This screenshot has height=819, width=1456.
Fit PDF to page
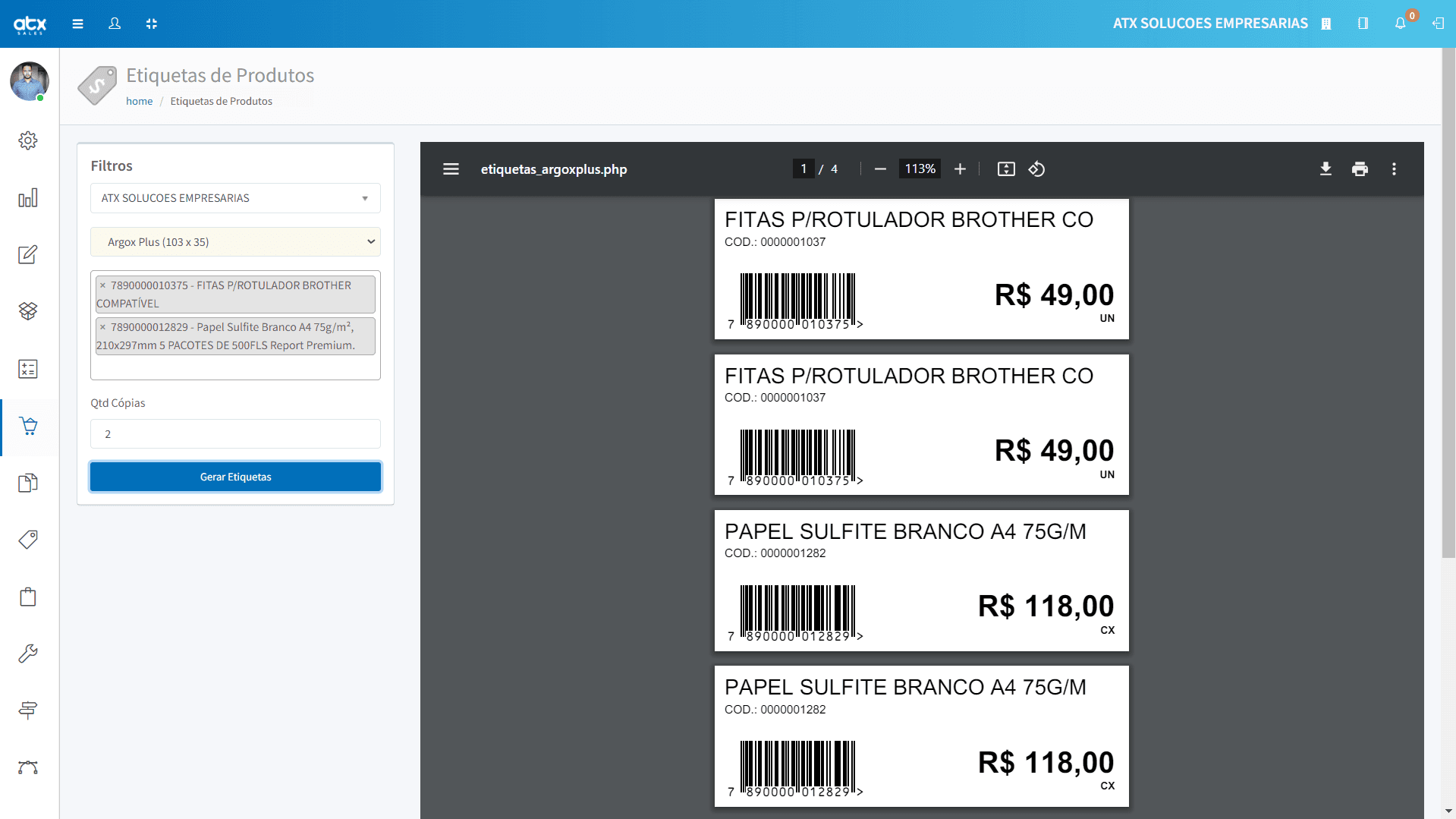1006,169
